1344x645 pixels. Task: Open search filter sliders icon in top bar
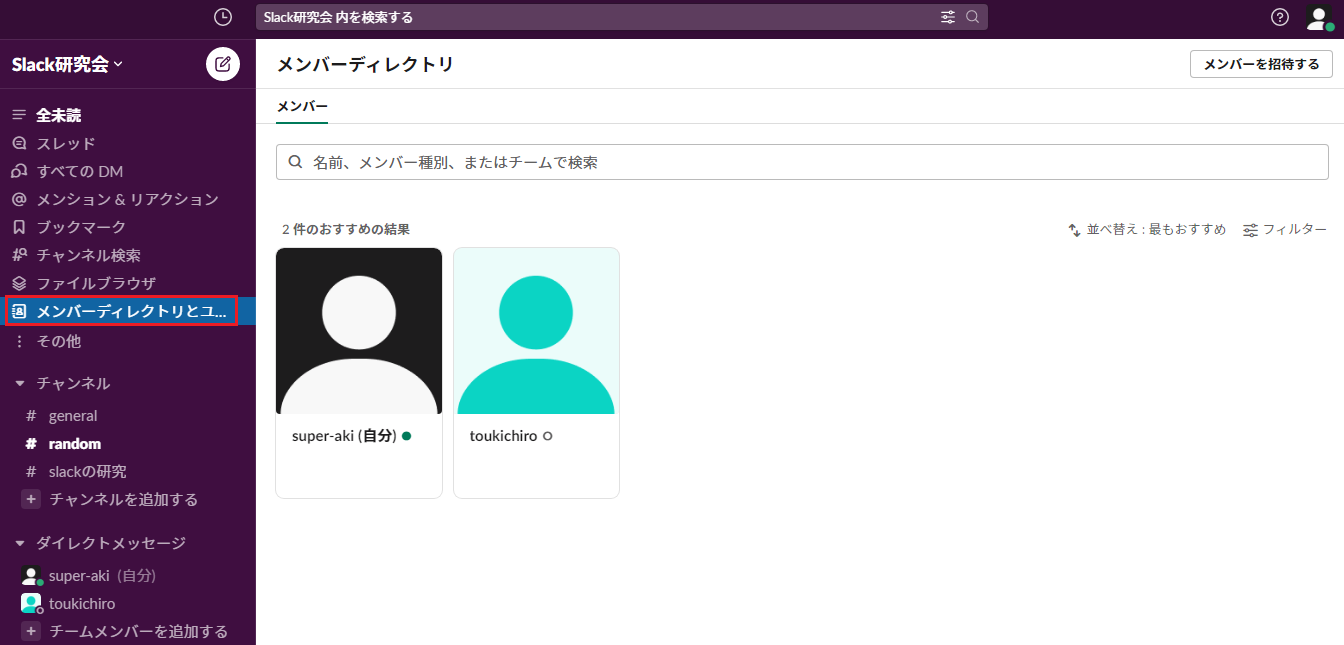948,17
